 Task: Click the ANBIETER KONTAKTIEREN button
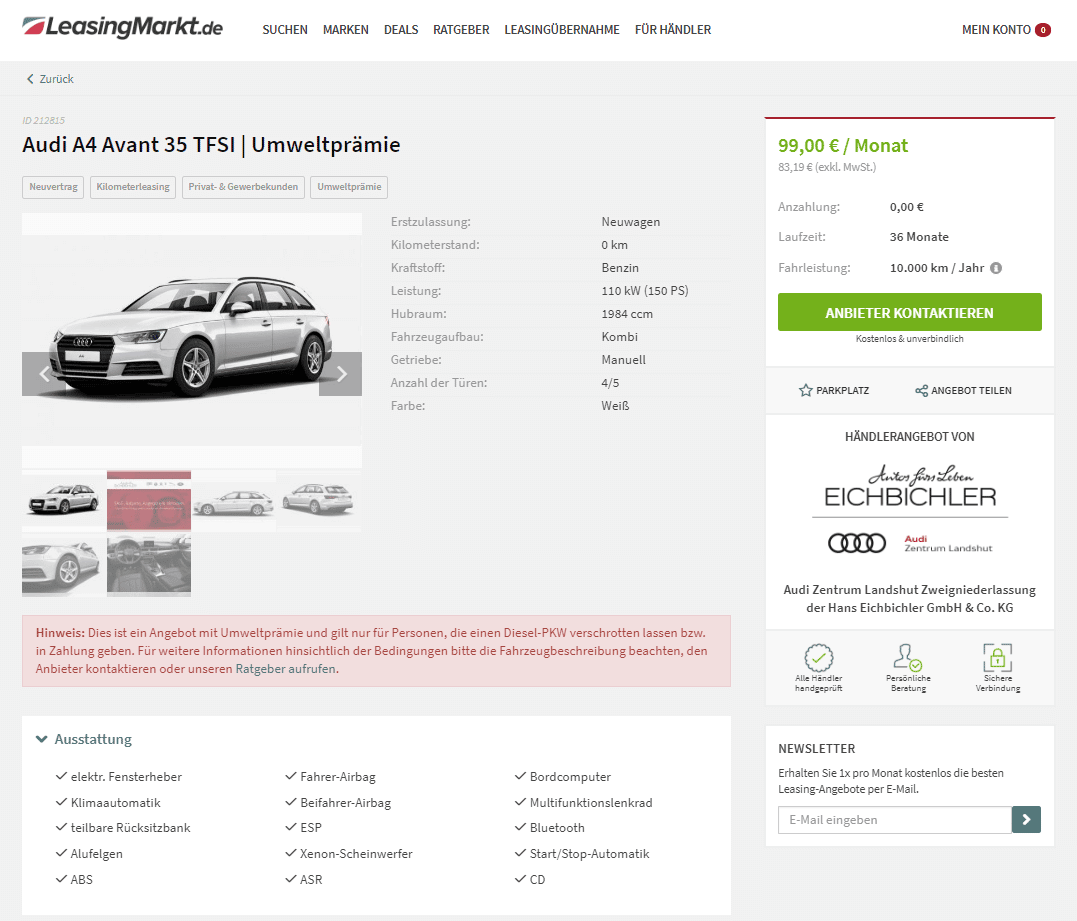click(x=909, y=312)
